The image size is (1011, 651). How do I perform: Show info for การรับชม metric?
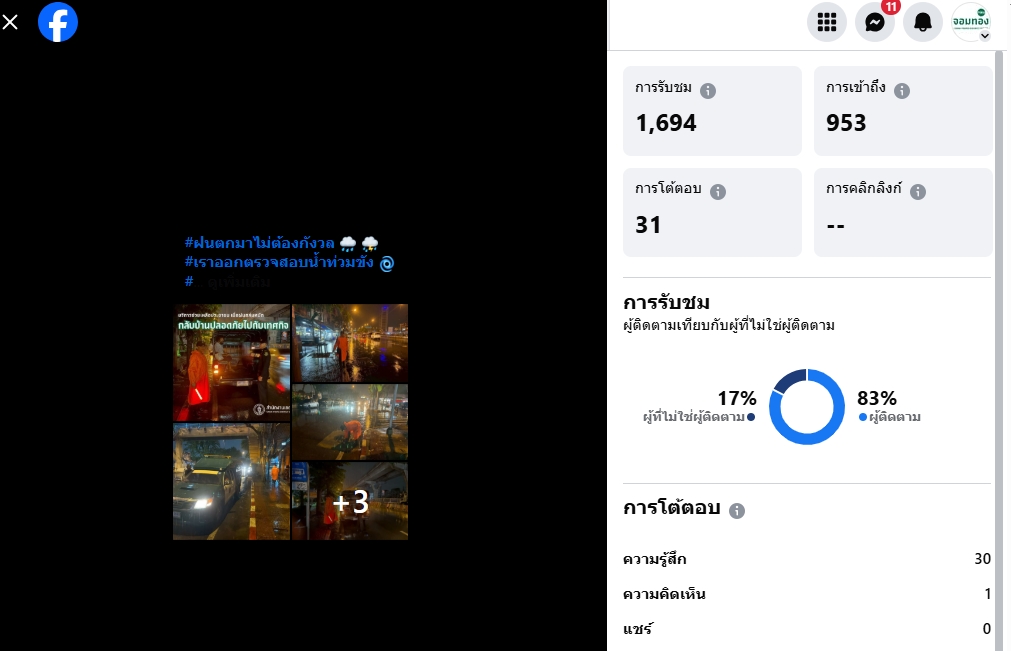pyautogui.click(x=708, y=91)
